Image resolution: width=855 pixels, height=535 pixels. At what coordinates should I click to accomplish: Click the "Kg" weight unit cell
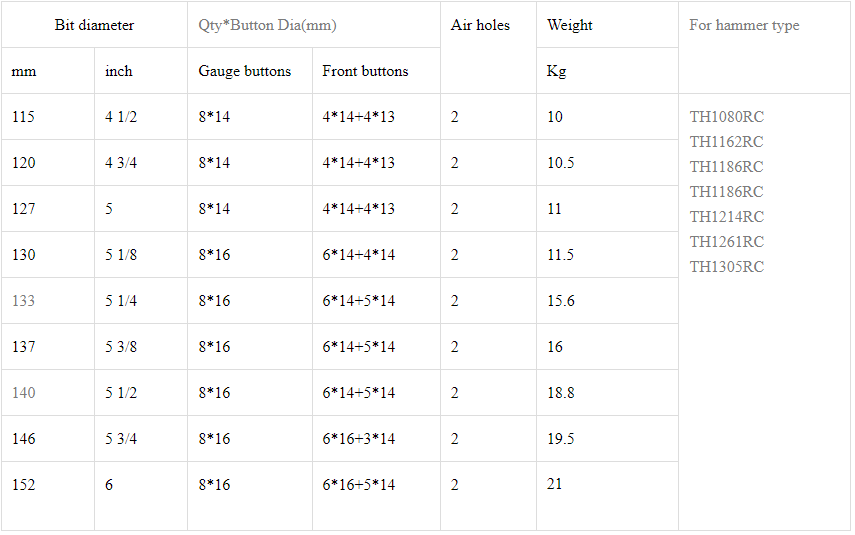(556, 71)
